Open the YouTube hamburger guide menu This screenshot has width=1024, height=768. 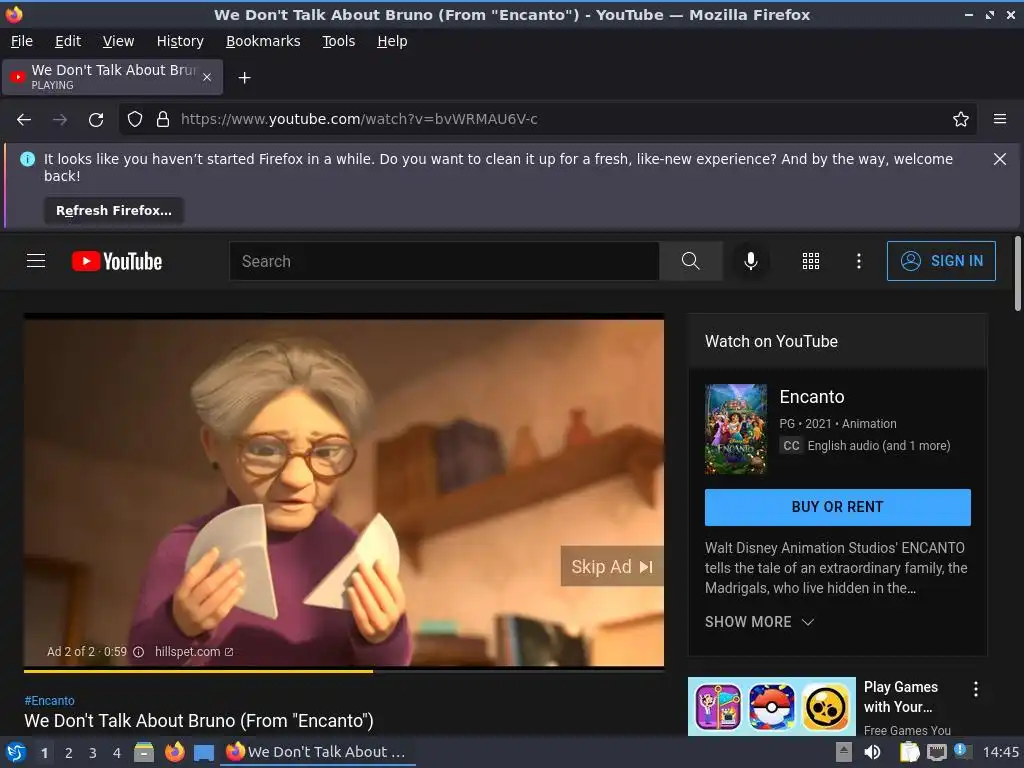click(x=36, y=261)
